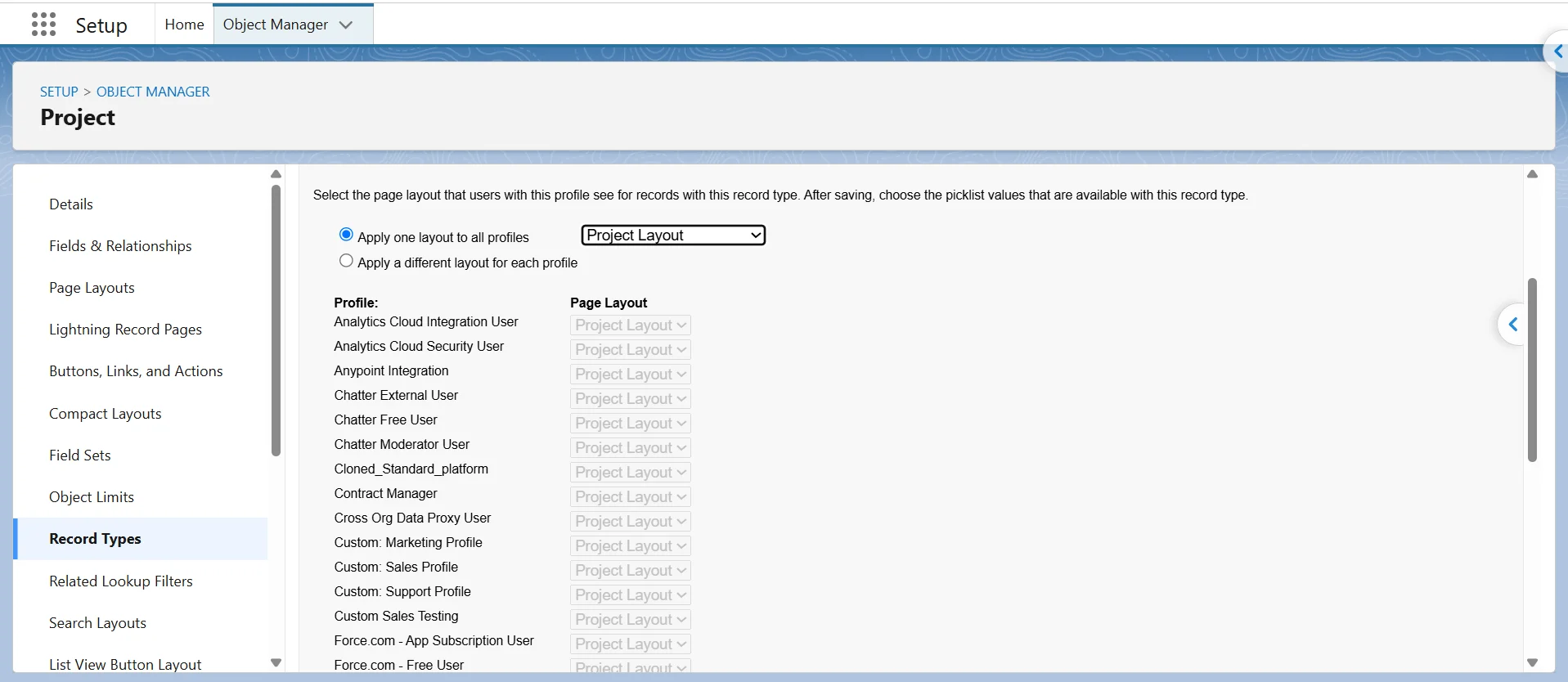Screen dimensions: 1568x682
Task: Click the OBJECT MANAGER breadcrumb link
Action: (x=153, y=92)
